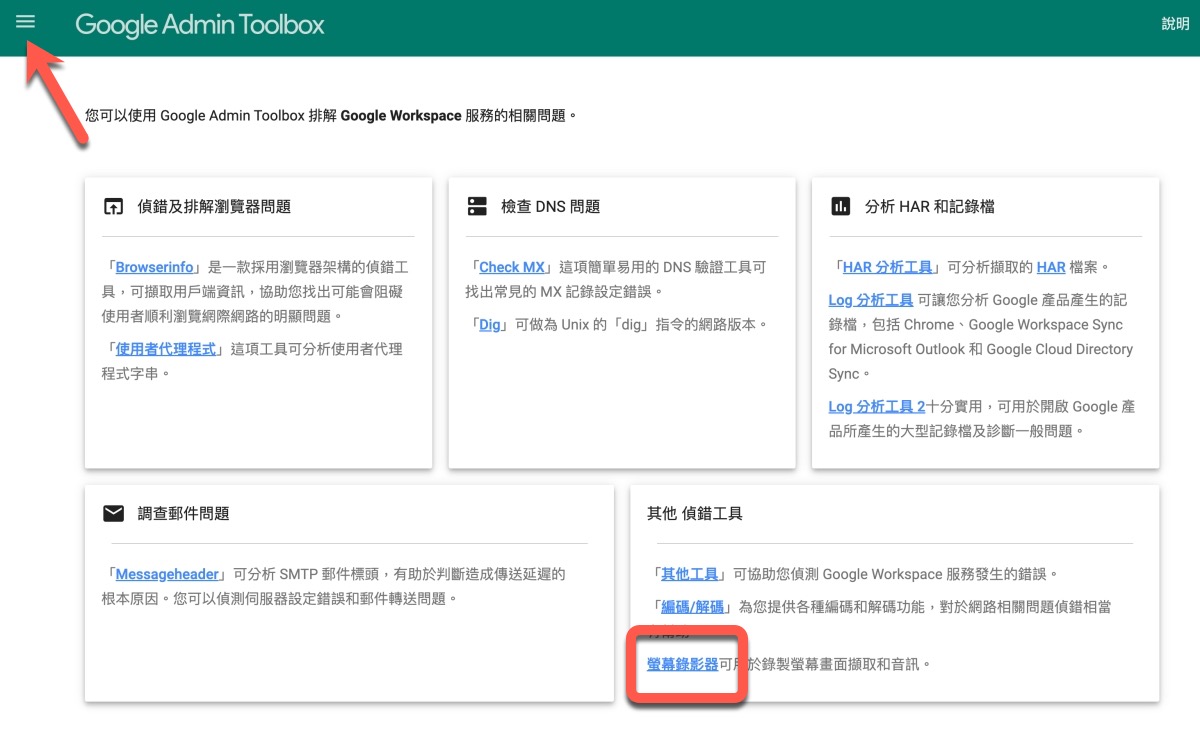Open the HAR 分析工具 link
This screenshot has height=741, width=1200.
(x=888, y=267)
